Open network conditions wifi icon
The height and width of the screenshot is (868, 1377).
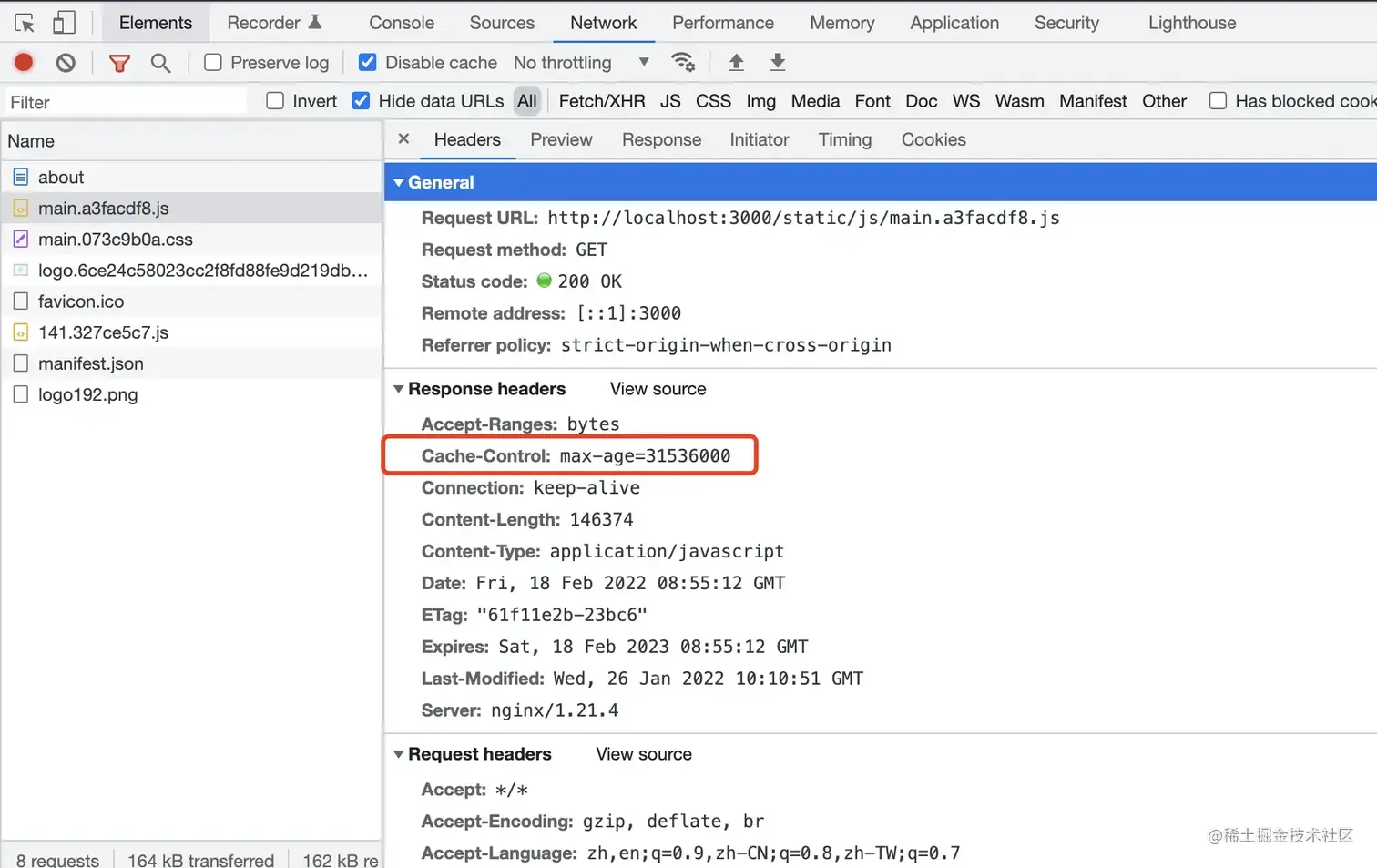coord(683,62)
